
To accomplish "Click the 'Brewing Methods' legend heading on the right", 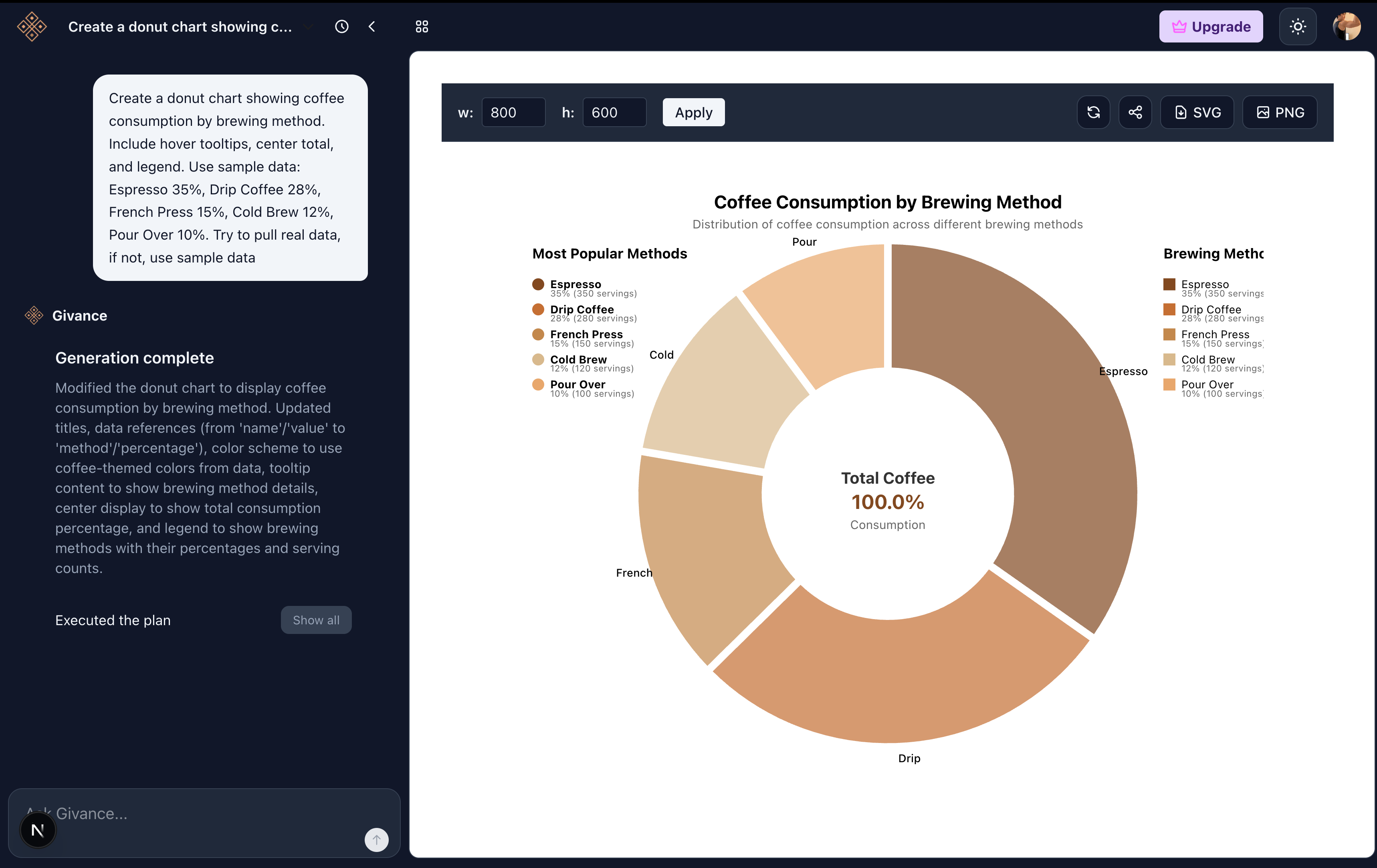I will pos(1213,253).
